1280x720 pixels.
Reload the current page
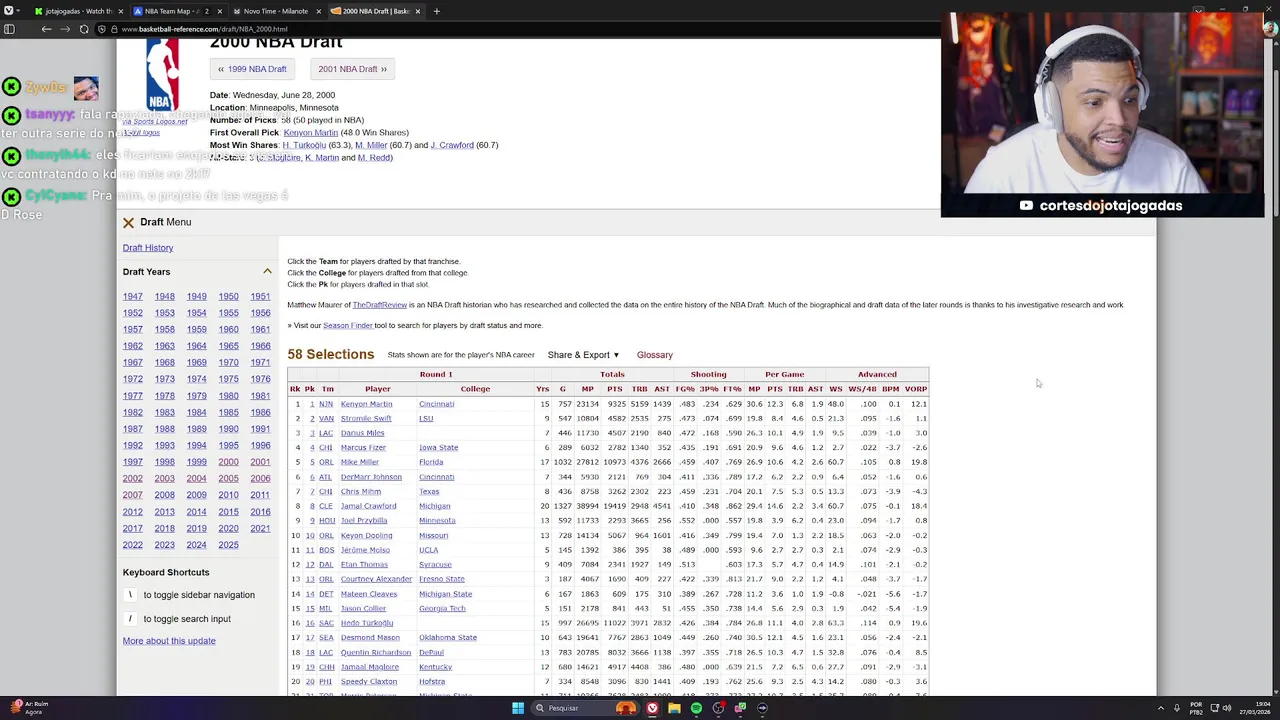[84, 29]
